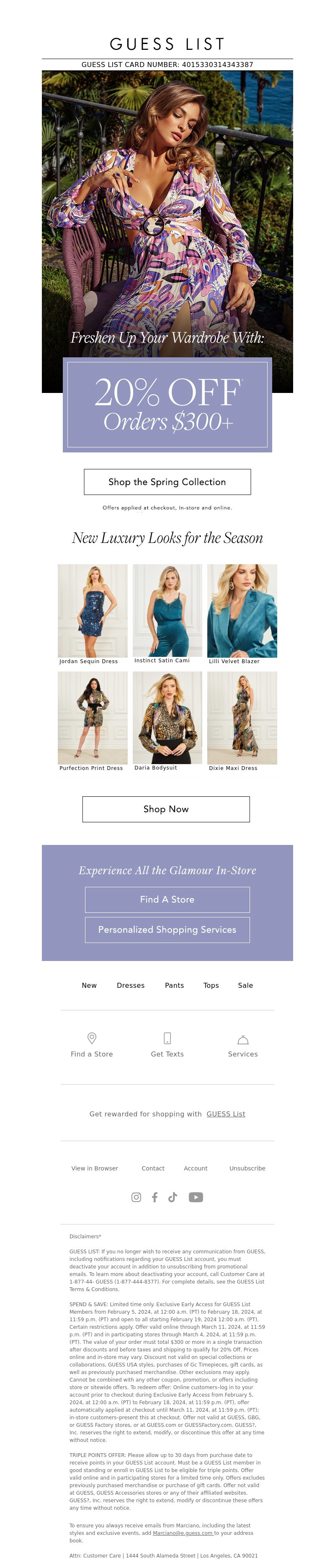Open the Facebook social icon
Viewport: 335px width, 1568px height.
pyautogui.click(x=155, y=1197)
